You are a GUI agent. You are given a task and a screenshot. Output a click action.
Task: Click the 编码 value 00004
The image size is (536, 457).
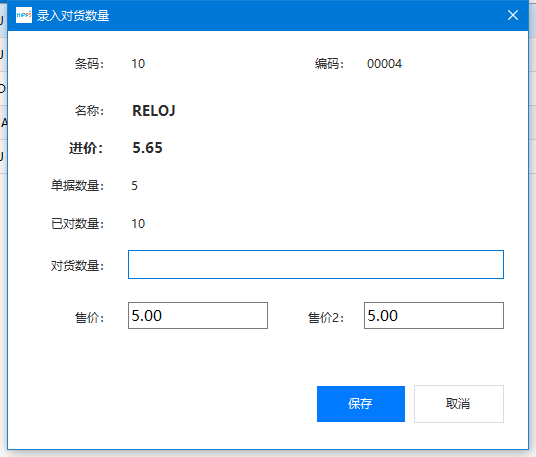pyautogui.click(x=384, y=64)
